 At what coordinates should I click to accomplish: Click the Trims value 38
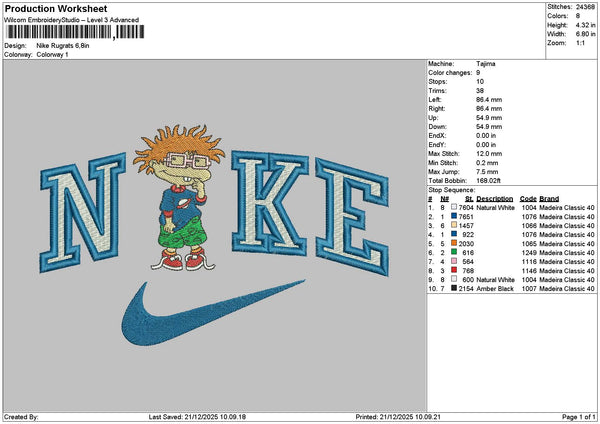tap(480, 91)
